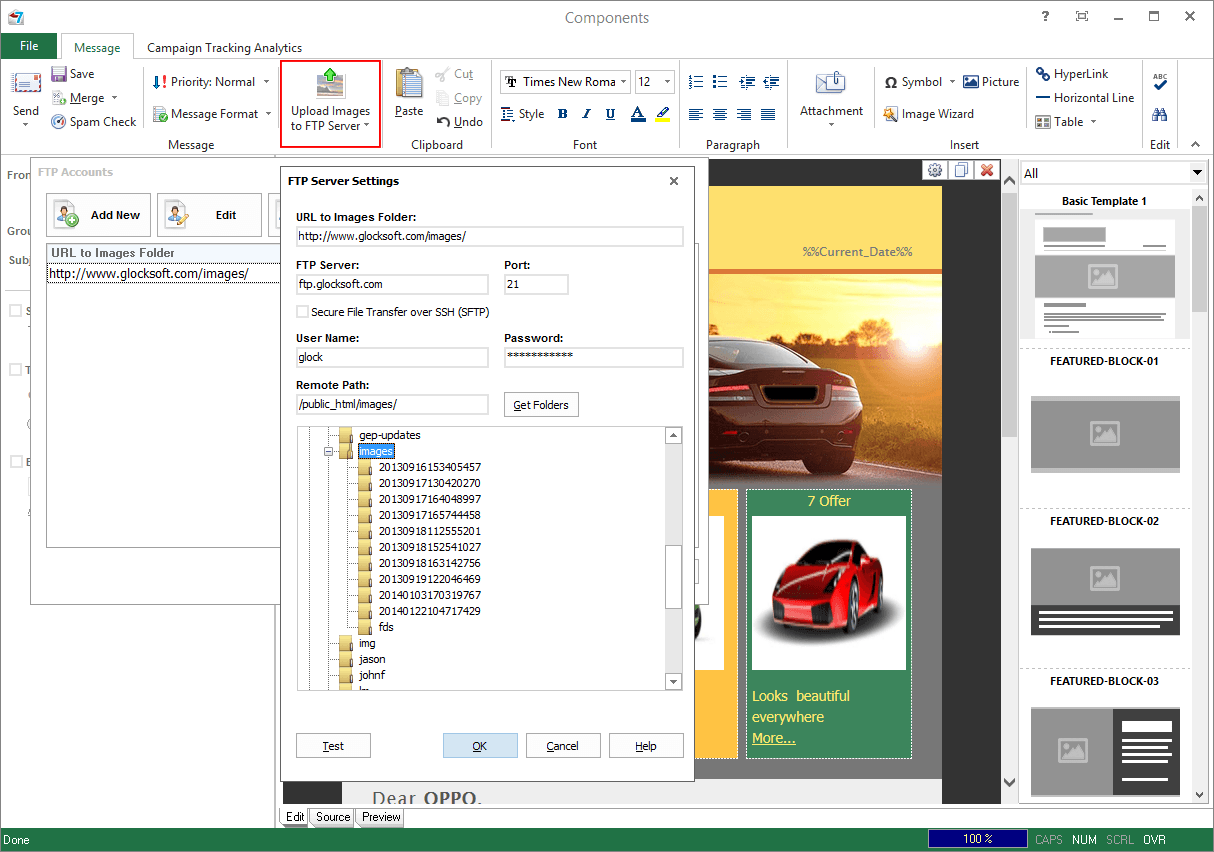Open the template filter dropdown showing All
Viewport: 1214px width, 852px height.
click(1196, 172)
